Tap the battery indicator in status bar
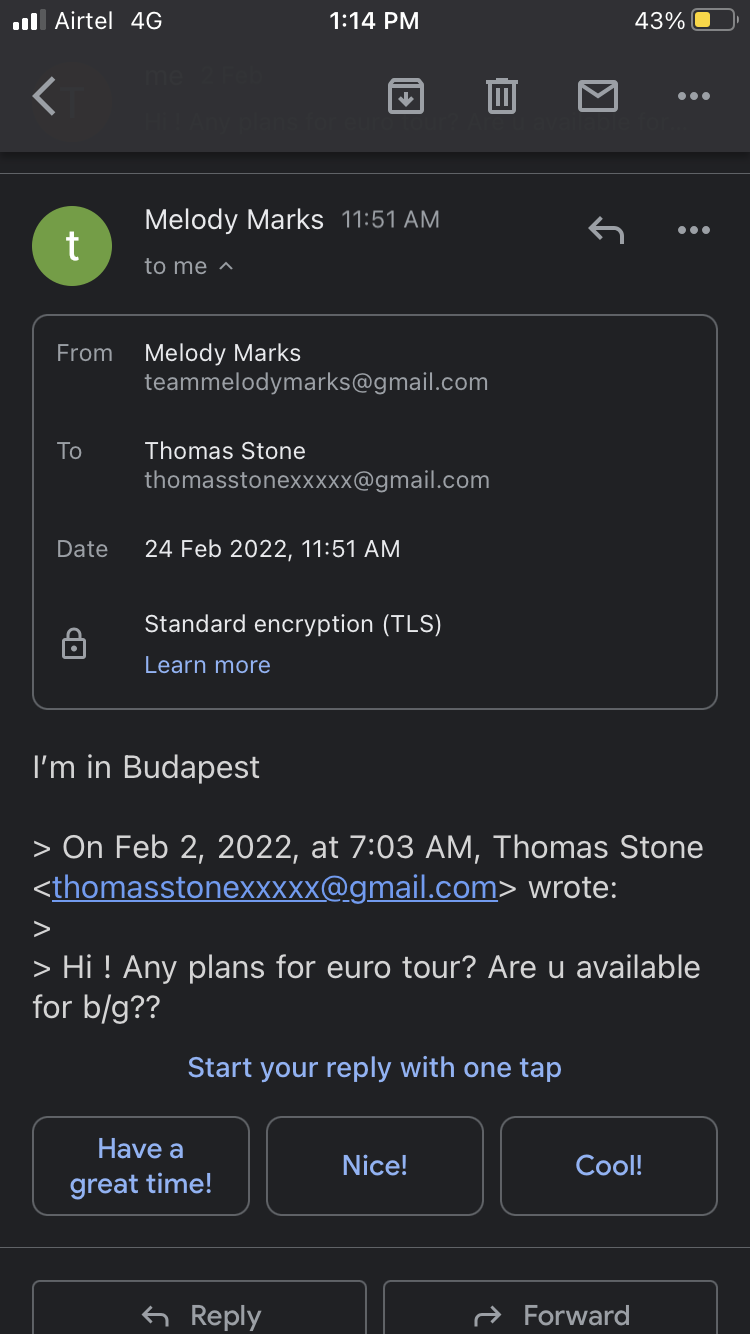Screen dimensions: 750x1334 pyautogui.click(x=714, y=21)
